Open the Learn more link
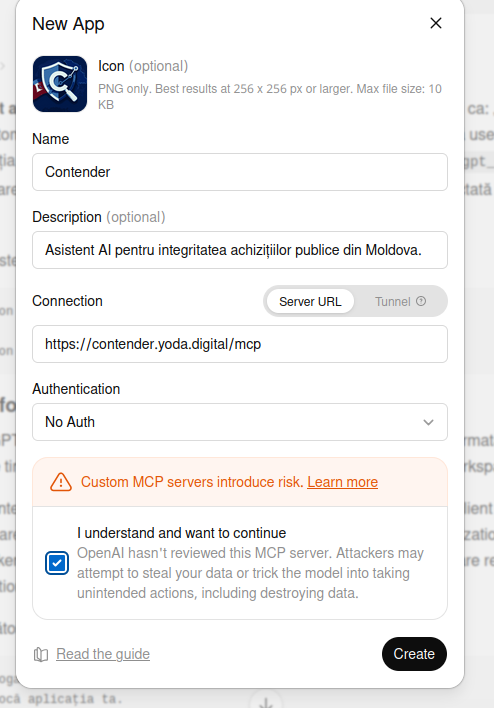The width and height of the screenshot is (494, 708). 343,482
